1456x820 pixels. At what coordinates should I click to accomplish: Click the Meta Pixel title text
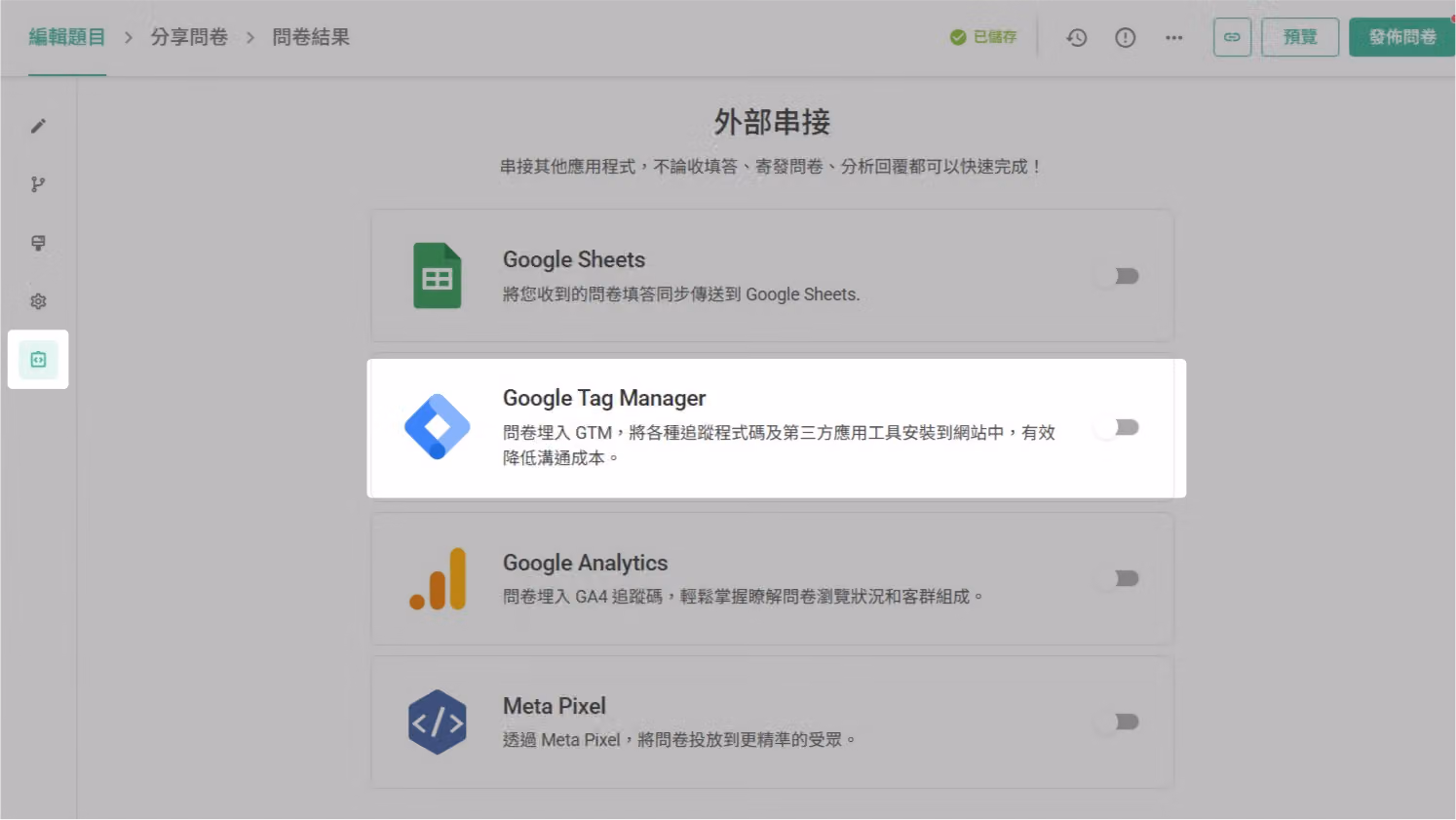tap(555, 706)
